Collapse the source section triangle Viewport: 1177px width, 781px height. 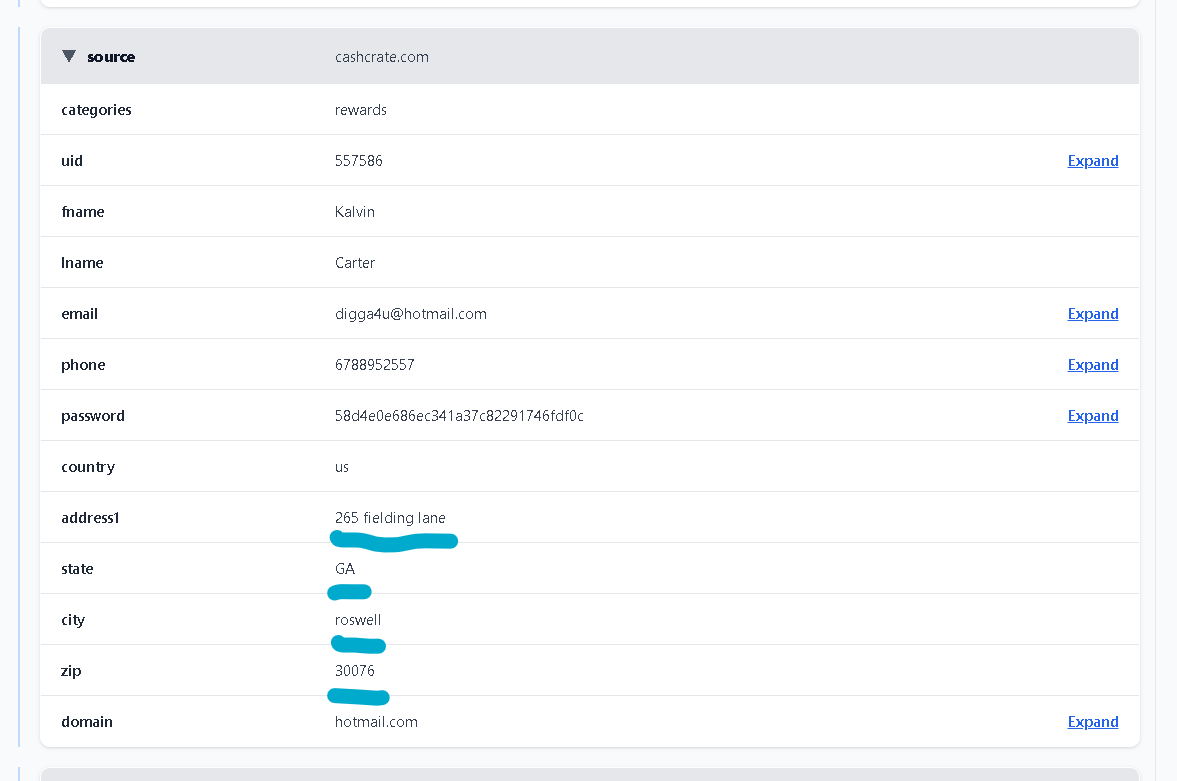69,57
